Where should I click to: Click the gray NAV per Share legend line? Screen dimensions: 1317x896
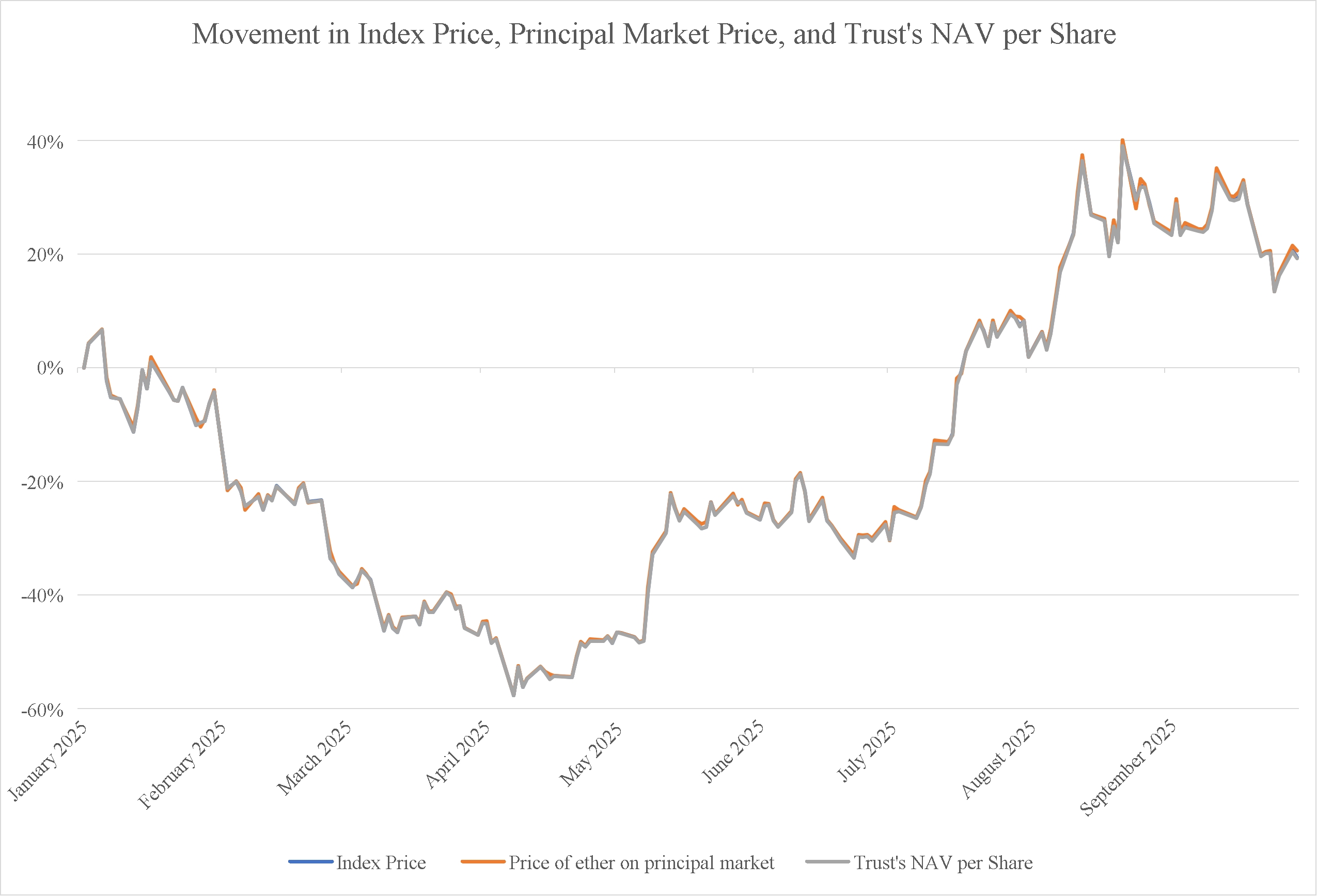(827, 862)
